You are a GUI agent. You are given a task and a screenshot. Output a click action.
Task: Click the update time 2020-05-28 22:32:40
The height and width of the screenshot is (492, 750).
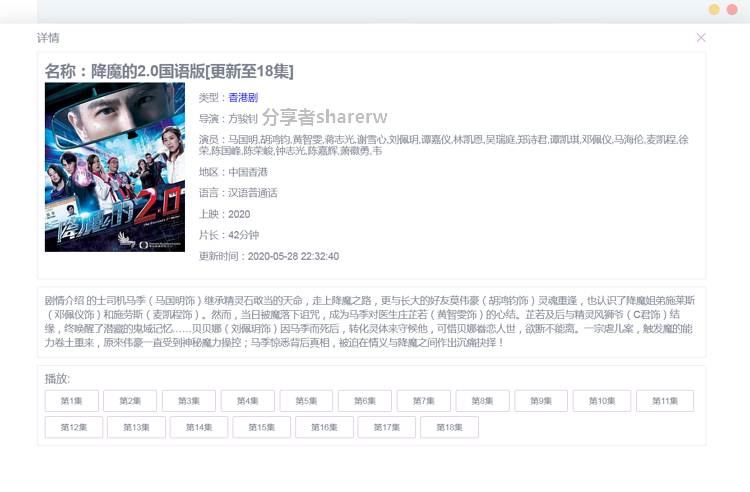point(293,256)
